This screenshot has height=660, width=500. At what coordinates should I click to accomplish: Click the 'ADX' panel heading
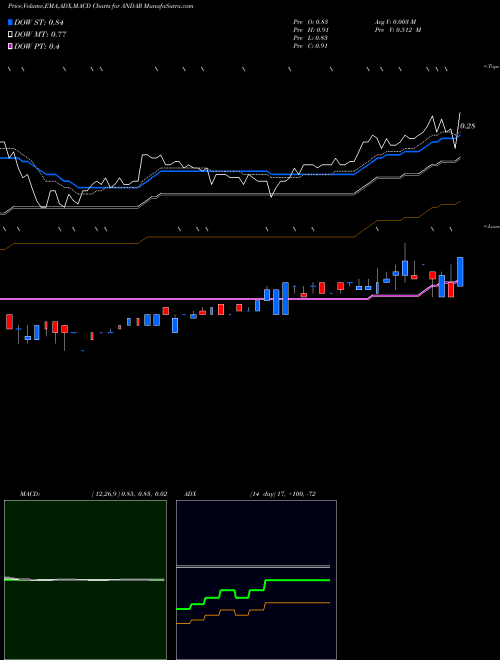[190, 494]
